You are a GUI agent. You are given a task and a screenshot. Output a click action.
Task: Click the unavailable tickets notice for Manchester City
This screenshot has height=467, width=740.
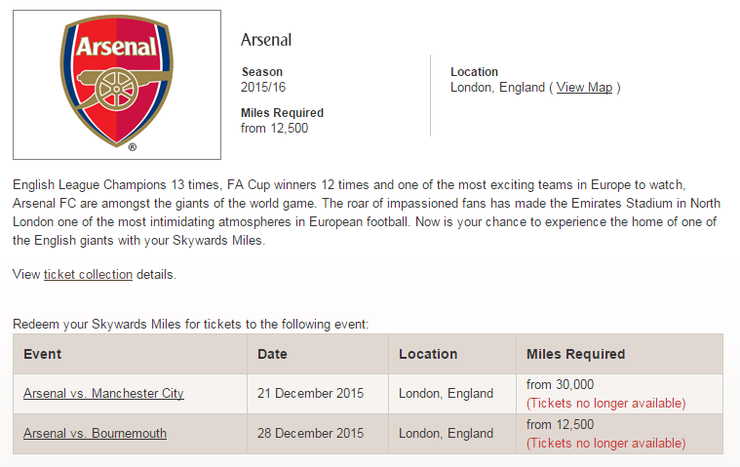point(606,403)
